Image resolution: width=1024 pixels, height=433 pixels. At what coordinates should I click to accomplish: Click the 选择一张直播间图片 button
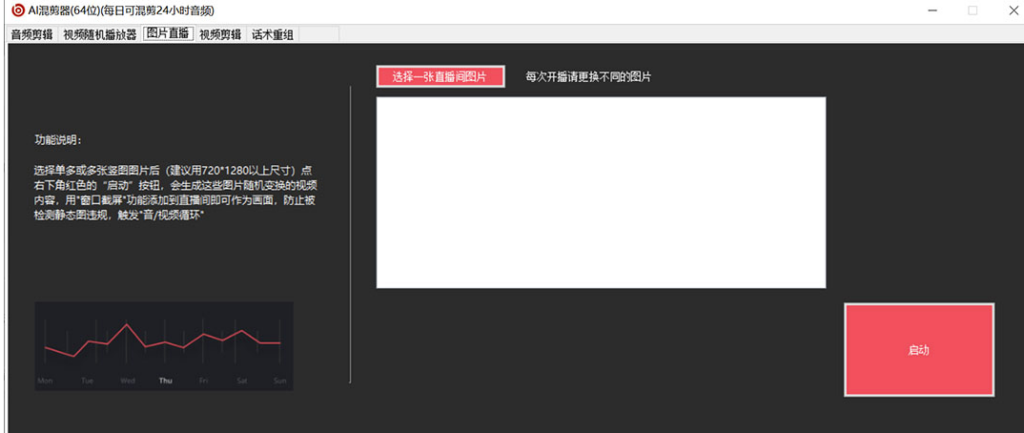[x=439, y=77]
